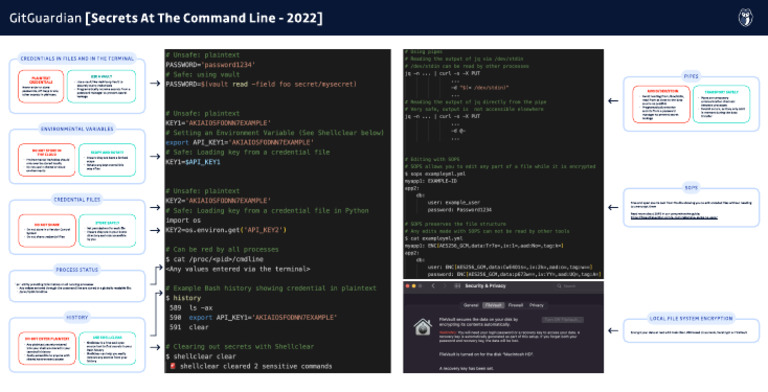Select the FileVault tab

point(493,305)
